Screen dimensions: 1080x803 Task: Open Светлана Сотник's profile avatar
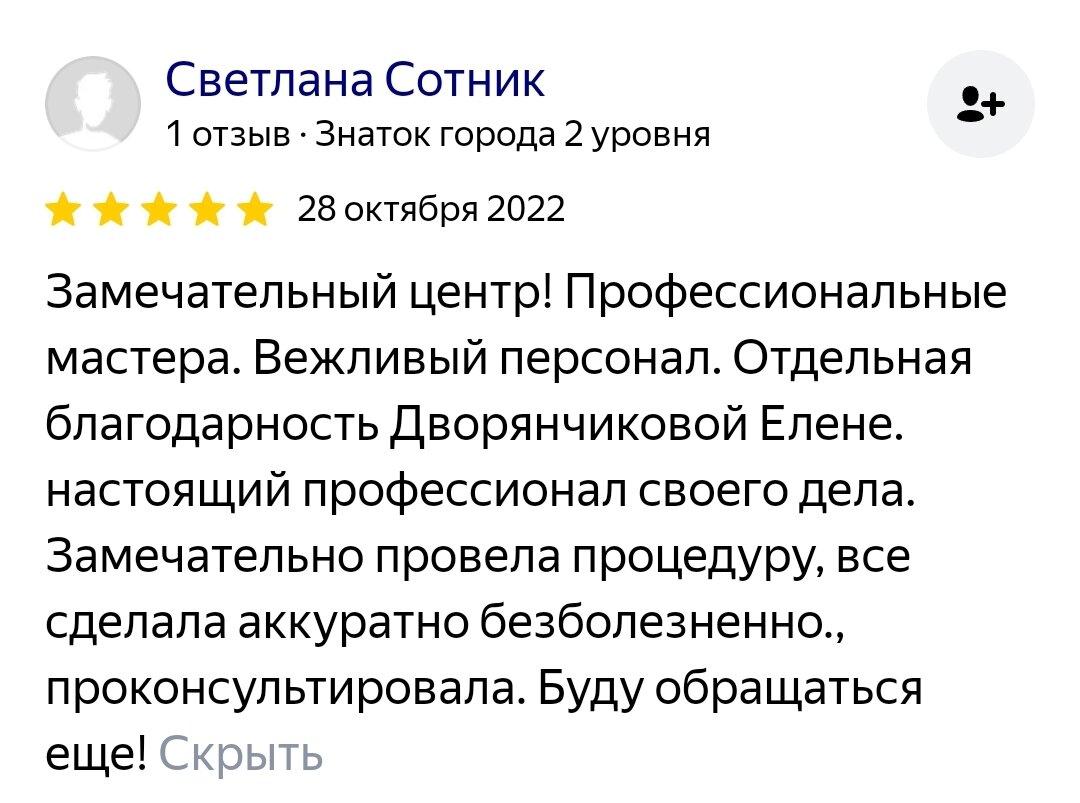[x=93, y=104]
